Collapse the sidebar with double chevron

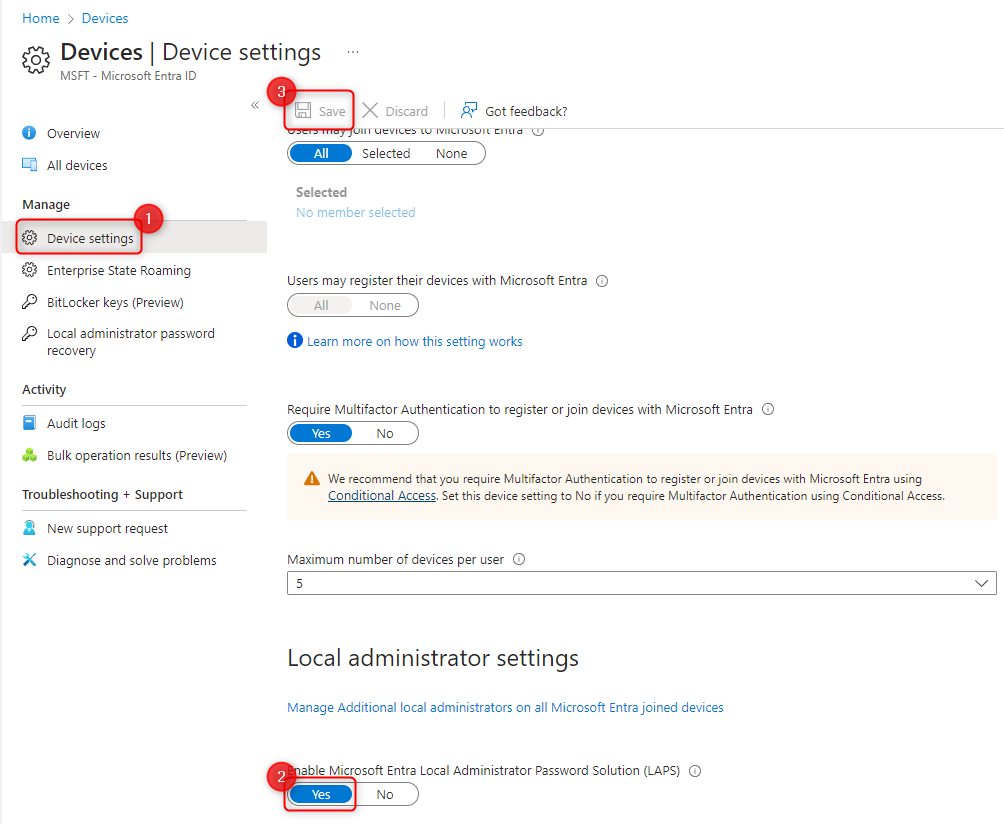tap(255, 105)
